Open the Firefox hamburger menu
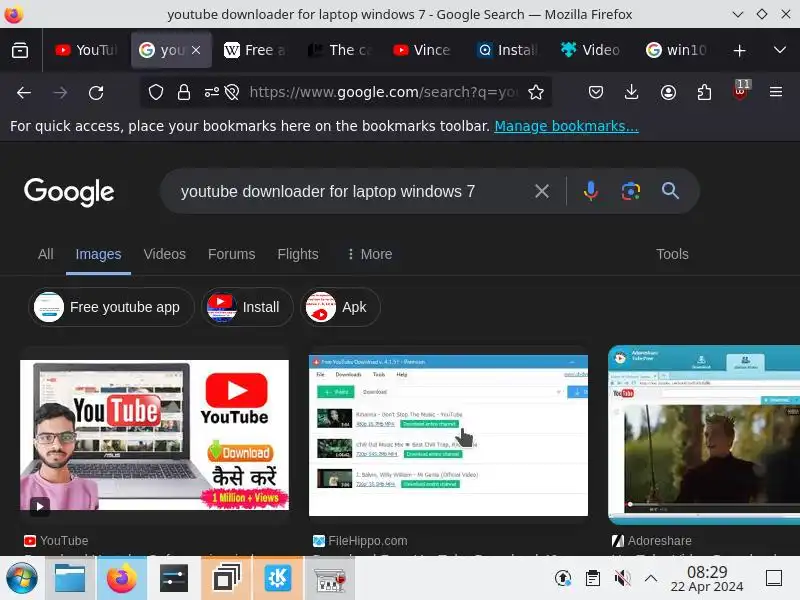The height and width of the screenshot is (600, 800). pyautogui.click(x=776, y=92)
